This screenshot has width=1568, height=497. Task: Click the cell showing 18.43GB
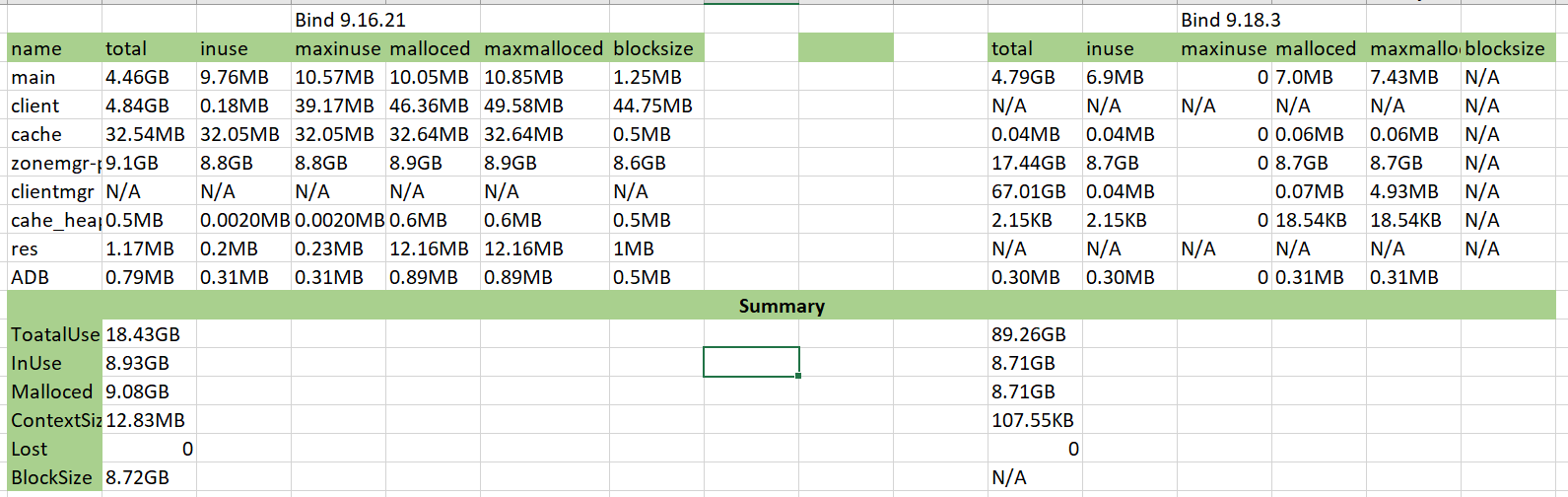pyautogui.click(x=149, y=334)
